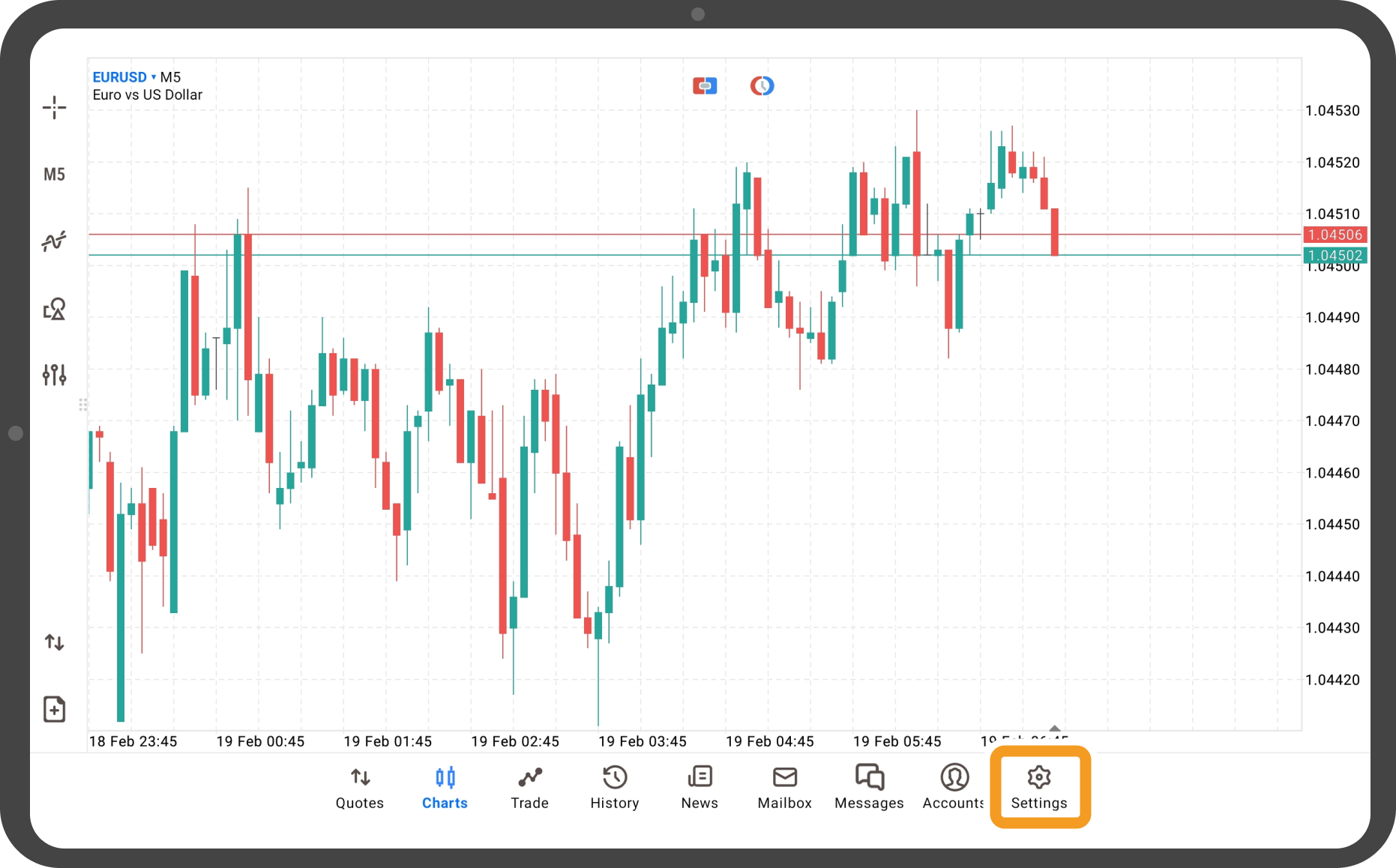
Task: Open the Settings gear tab
Action: click(1039, 787)
